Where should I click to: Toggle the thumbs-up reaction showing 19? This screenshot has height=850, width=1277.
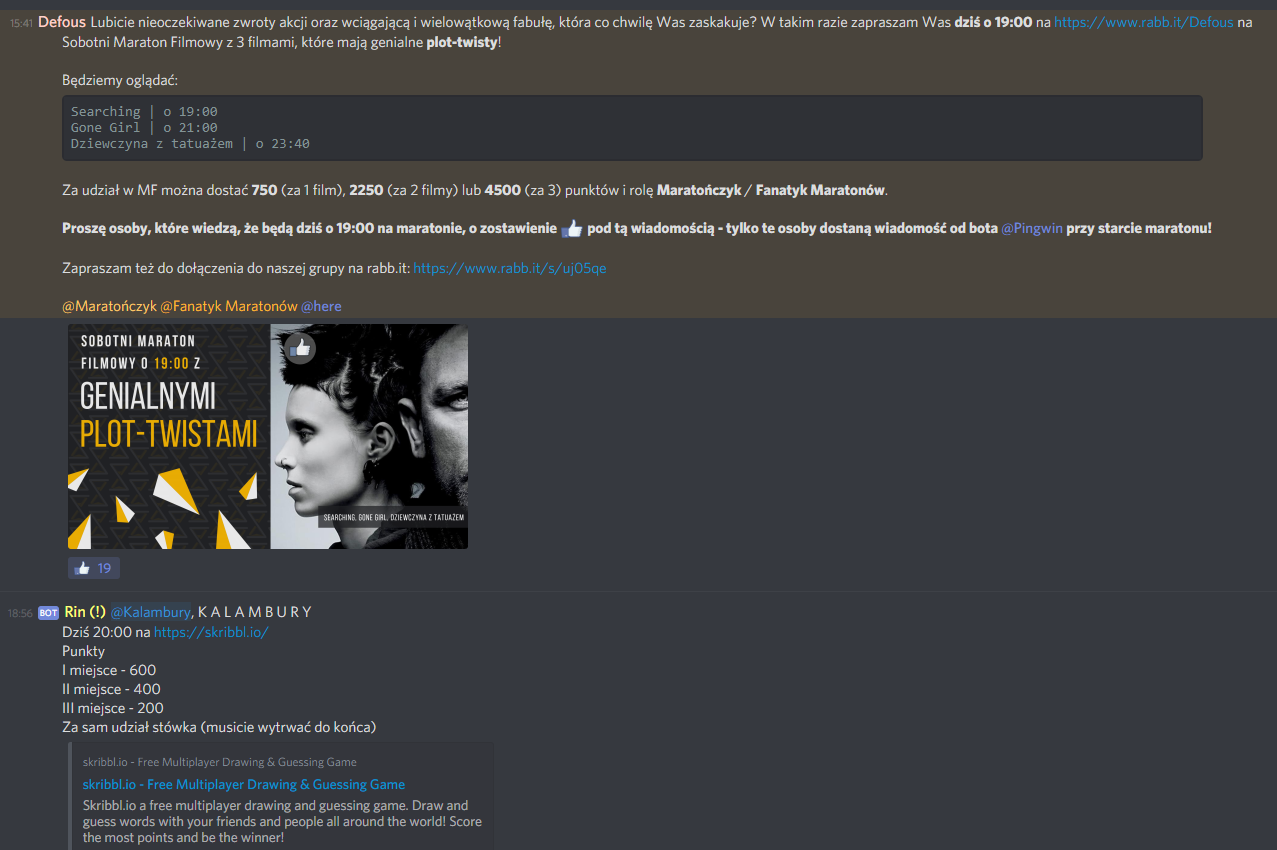[x=94, y=568]
